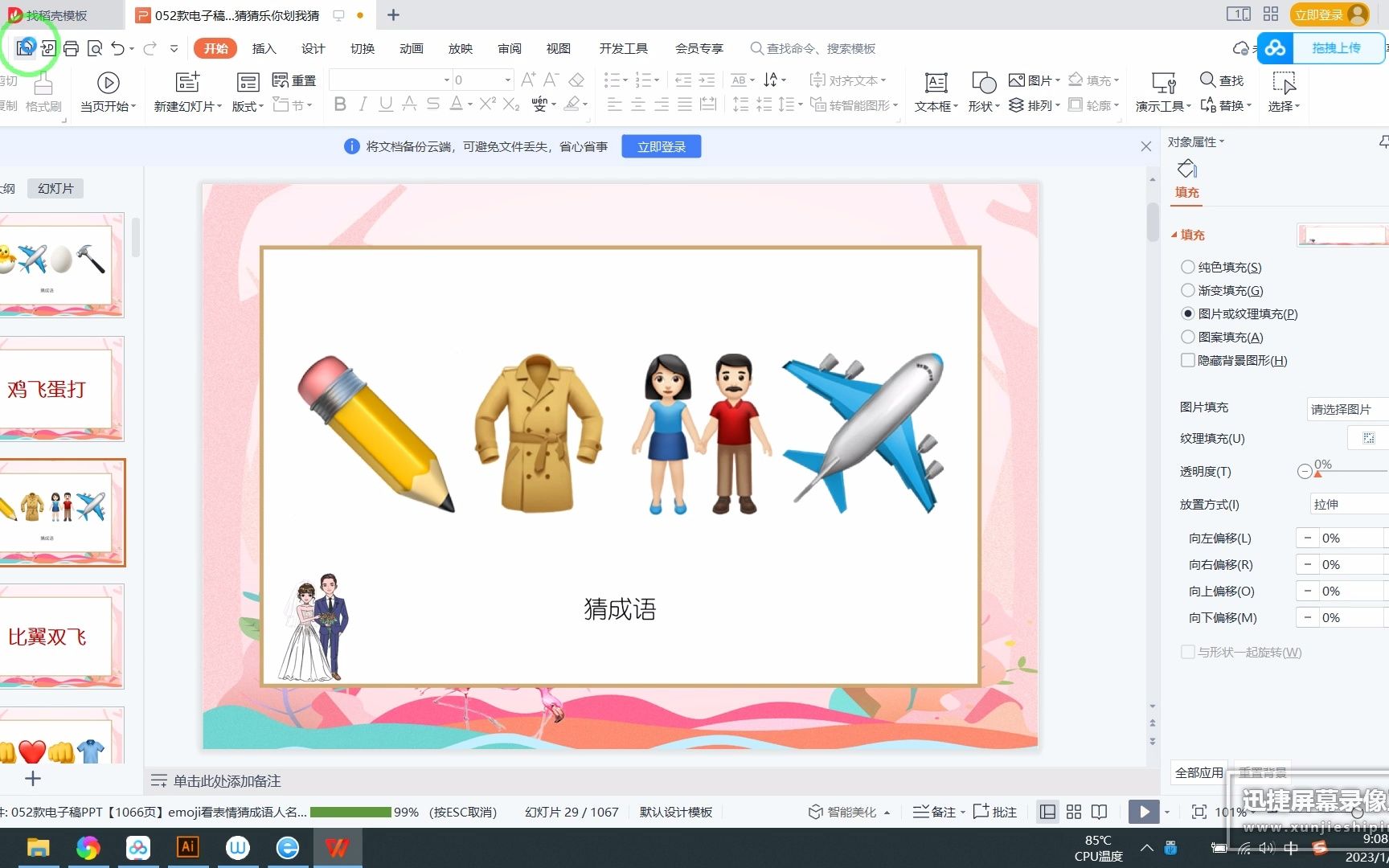Open the Insert (插入) ribbon tab
Screen dimensions: 1389x868
(264, 48)
